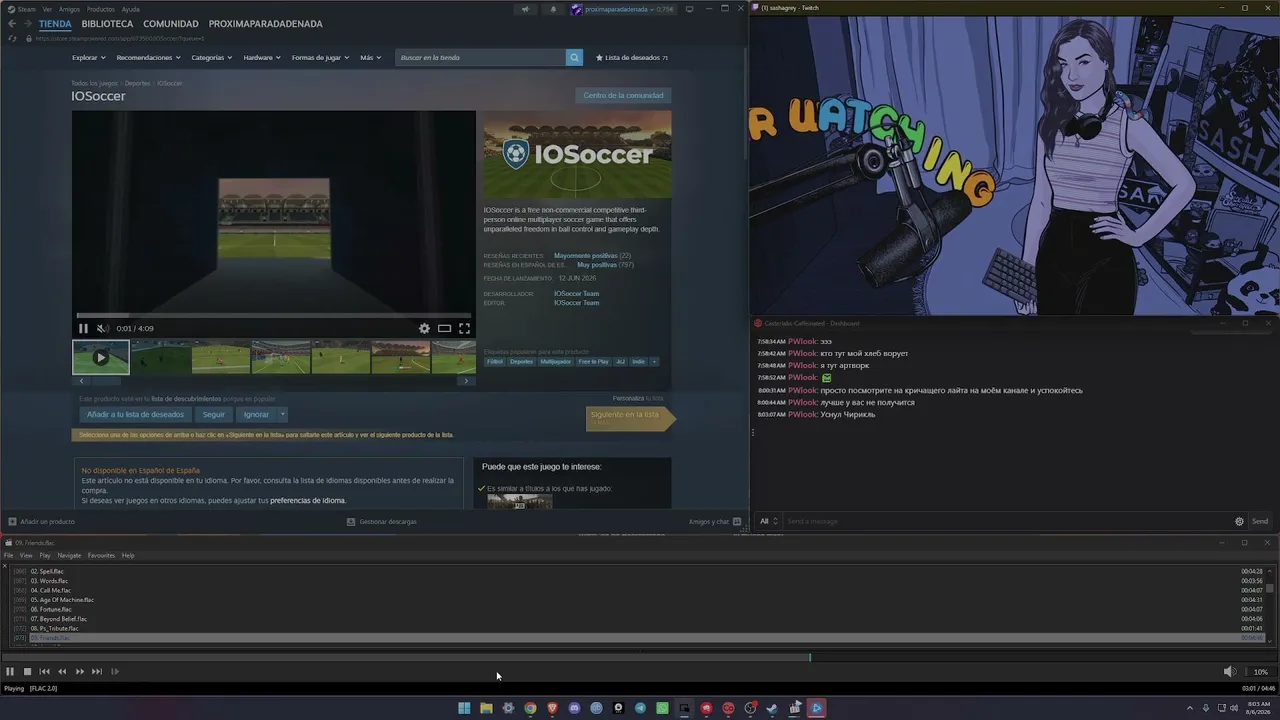Open the music player File menu

(x=8, y=556)
